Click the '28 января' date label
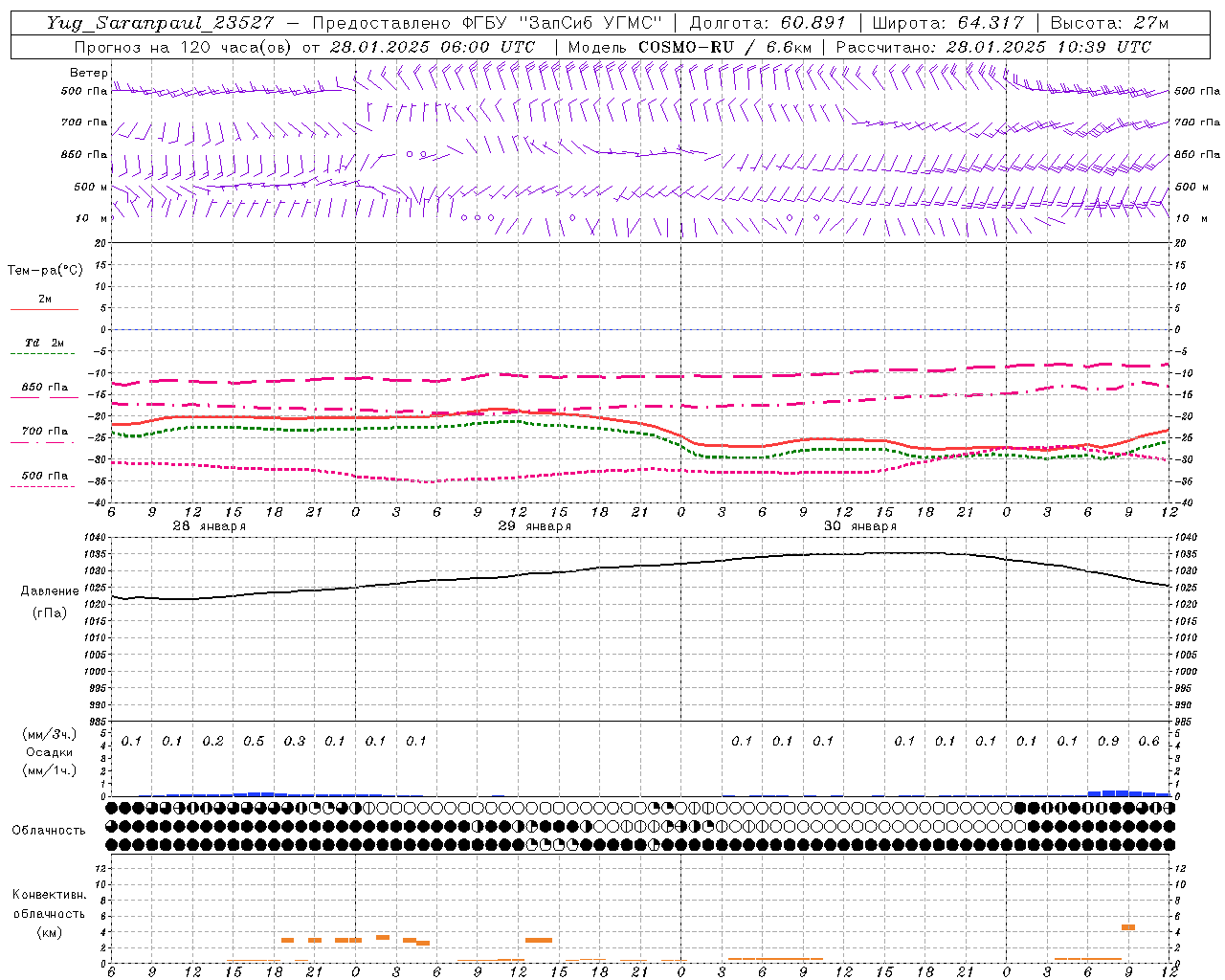 [210, 526]
